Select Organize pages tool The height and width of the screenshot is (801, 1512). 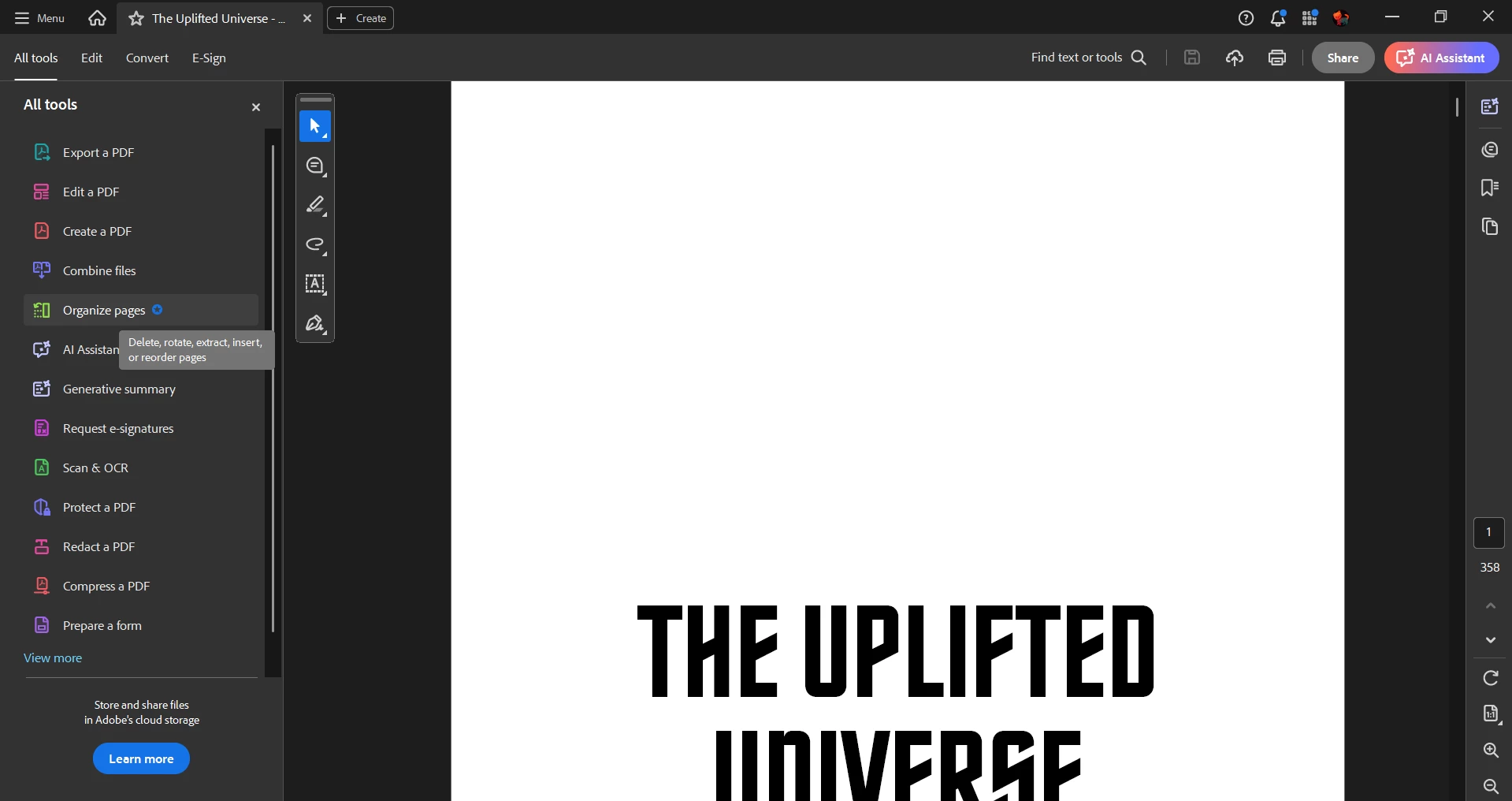(141, 310)
